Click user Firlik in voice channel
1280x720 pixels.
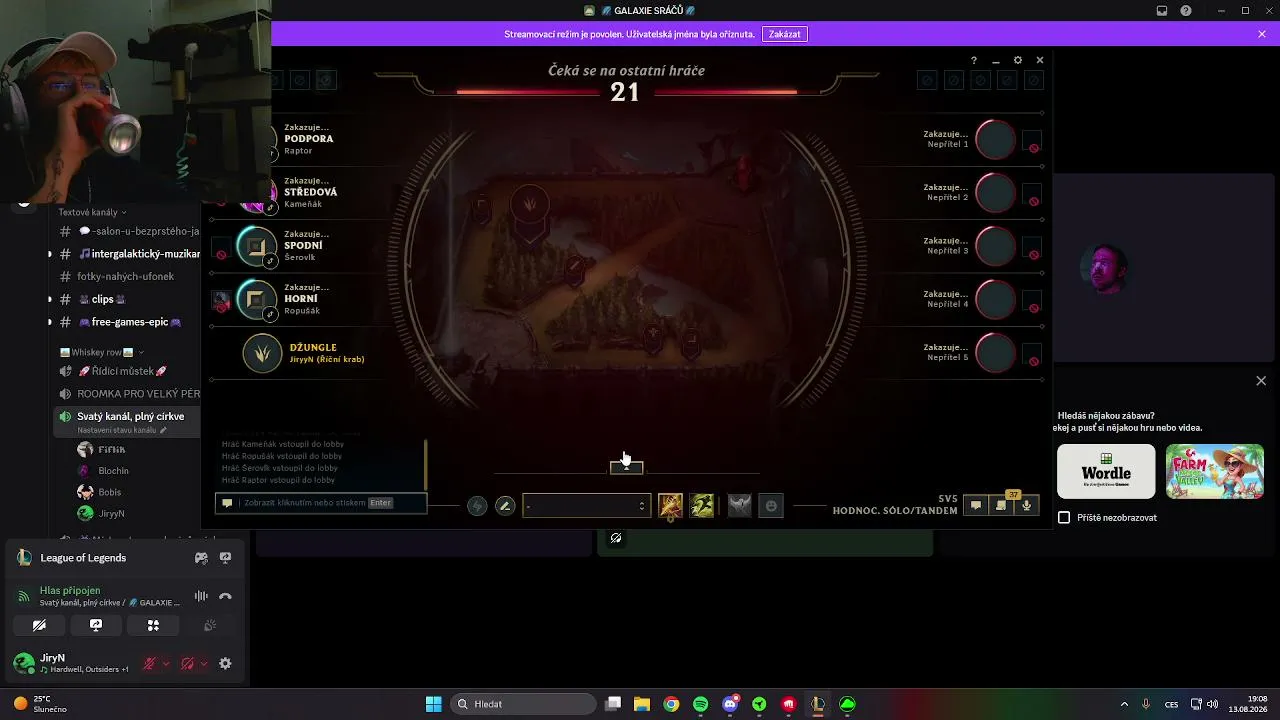click(x=112, y=450)
